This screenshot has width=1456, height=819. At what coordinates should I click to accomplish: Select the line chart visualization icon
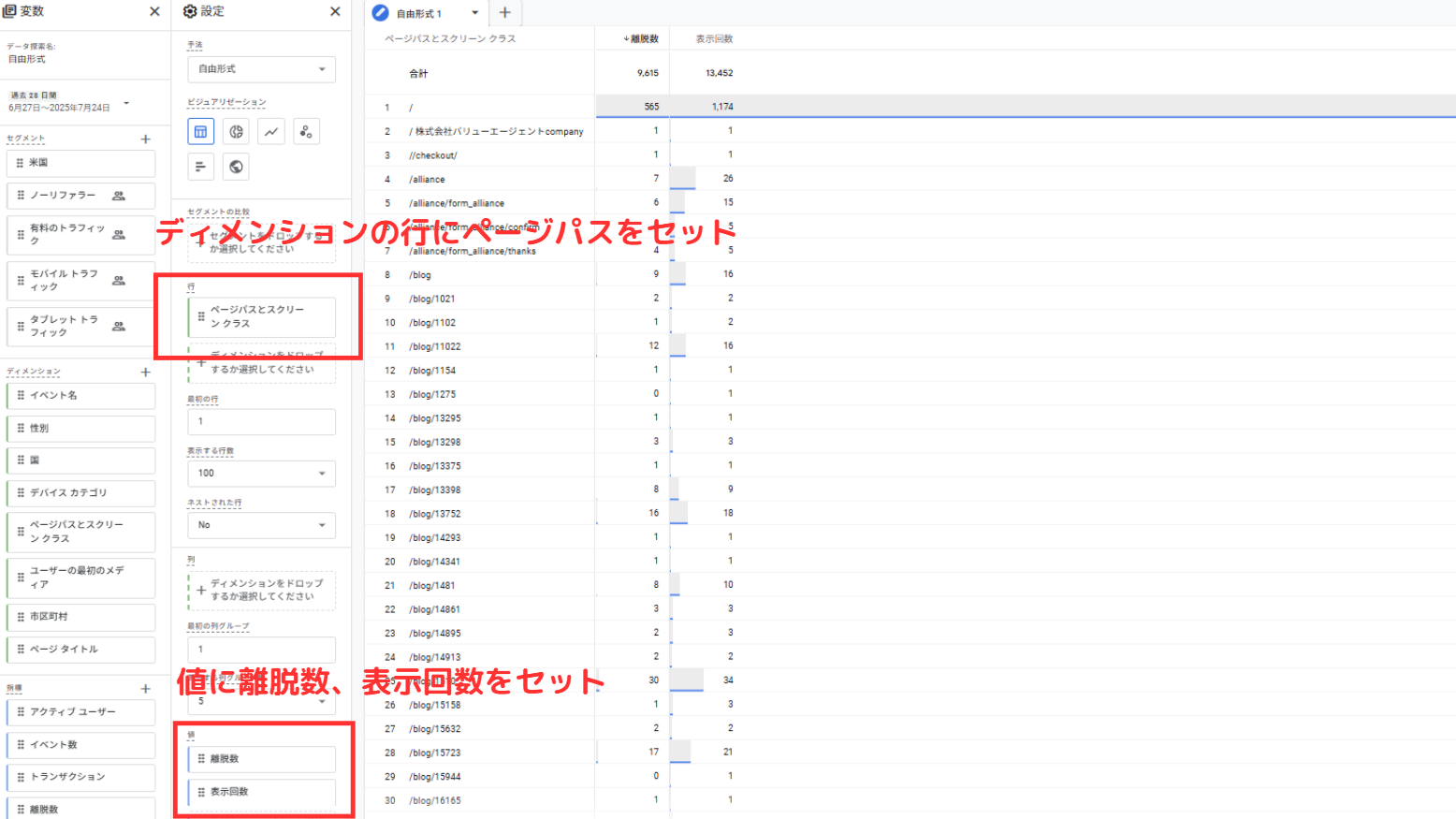click(271, 132)
